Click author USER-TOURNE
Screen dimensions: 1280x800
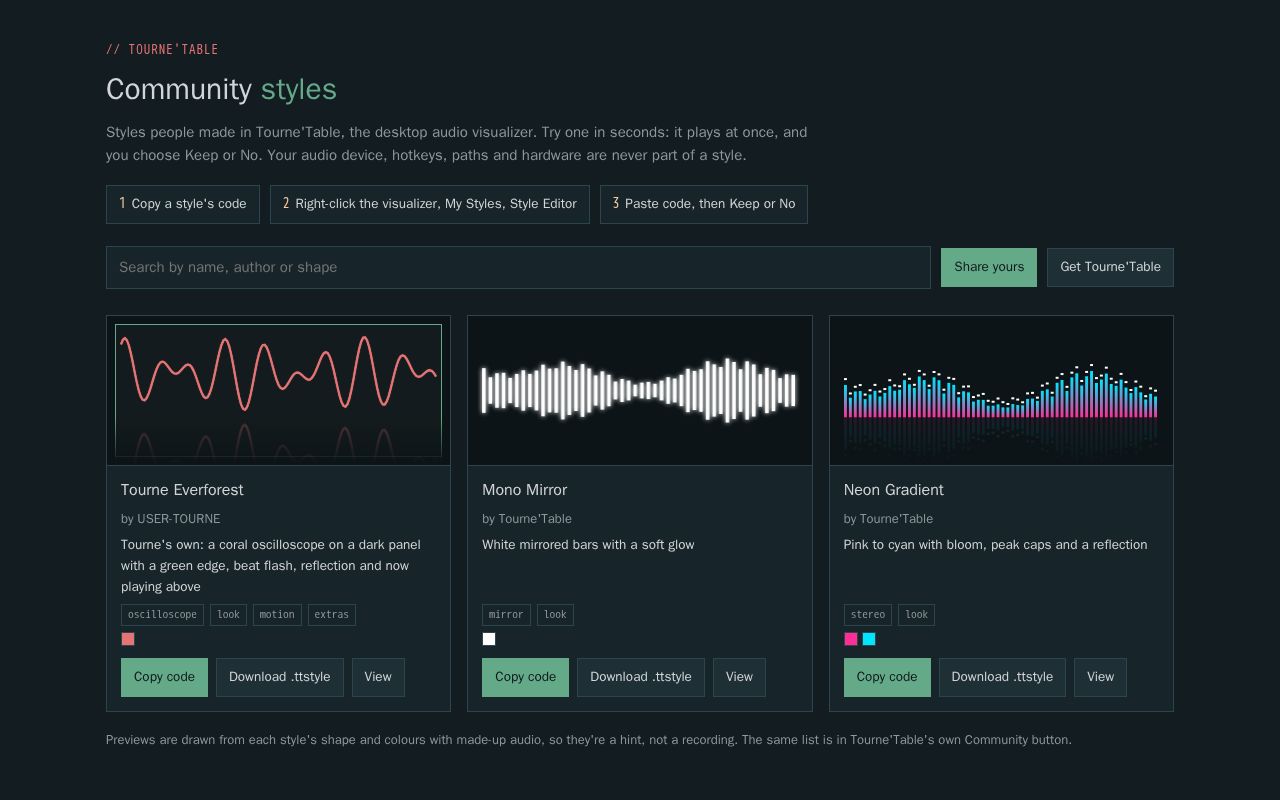(x=179, y=519)
